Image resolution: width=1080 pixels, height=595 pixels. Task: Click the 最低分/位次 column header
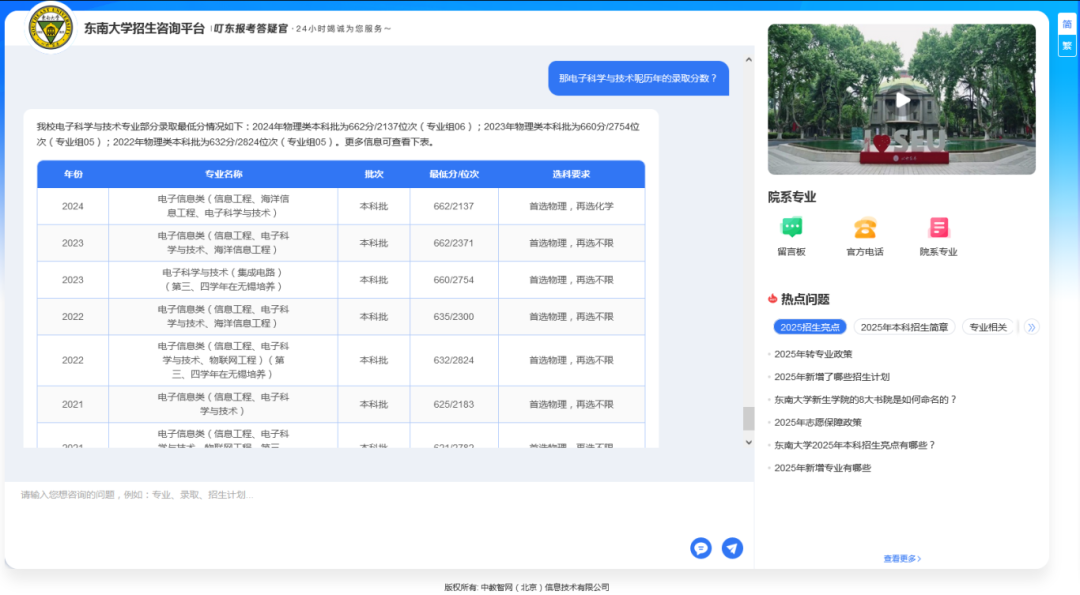(x=454, y=174)
